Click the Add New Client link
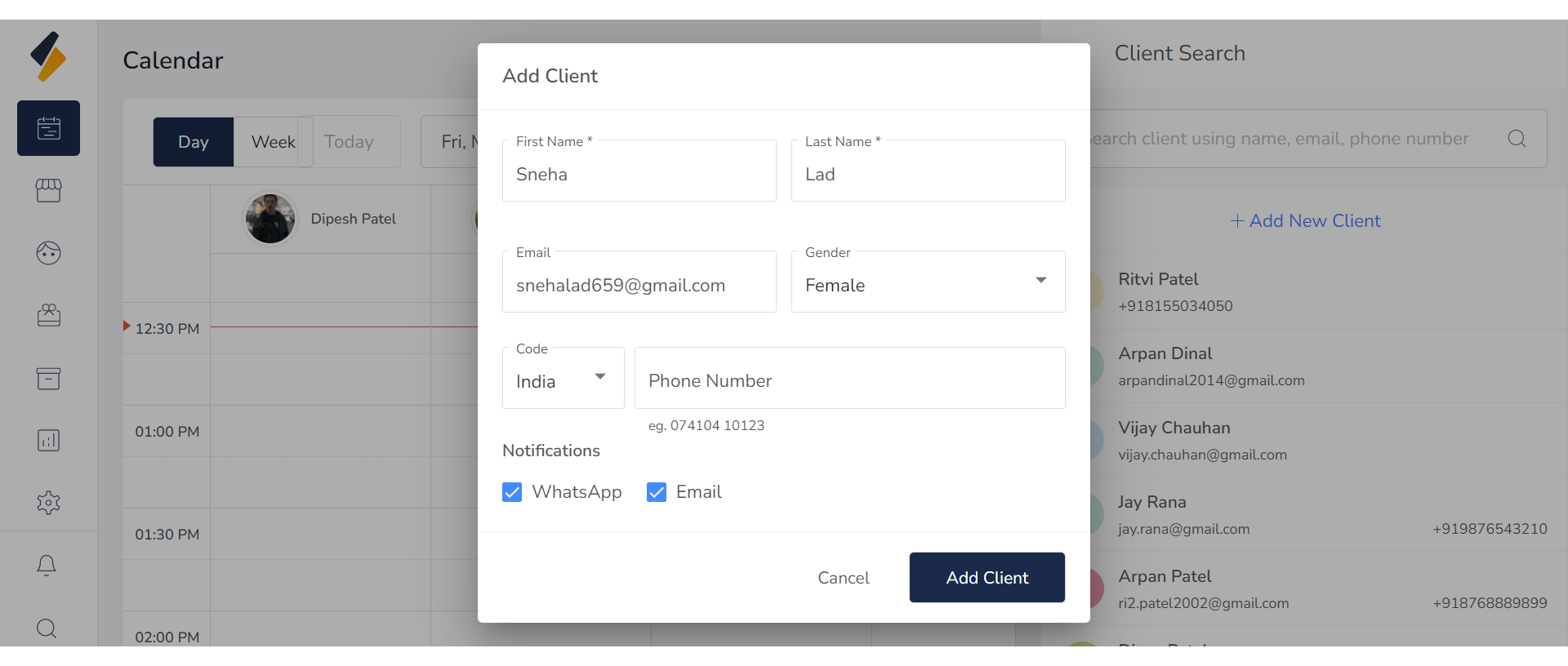1568x666 pixels. (1305, 221)
